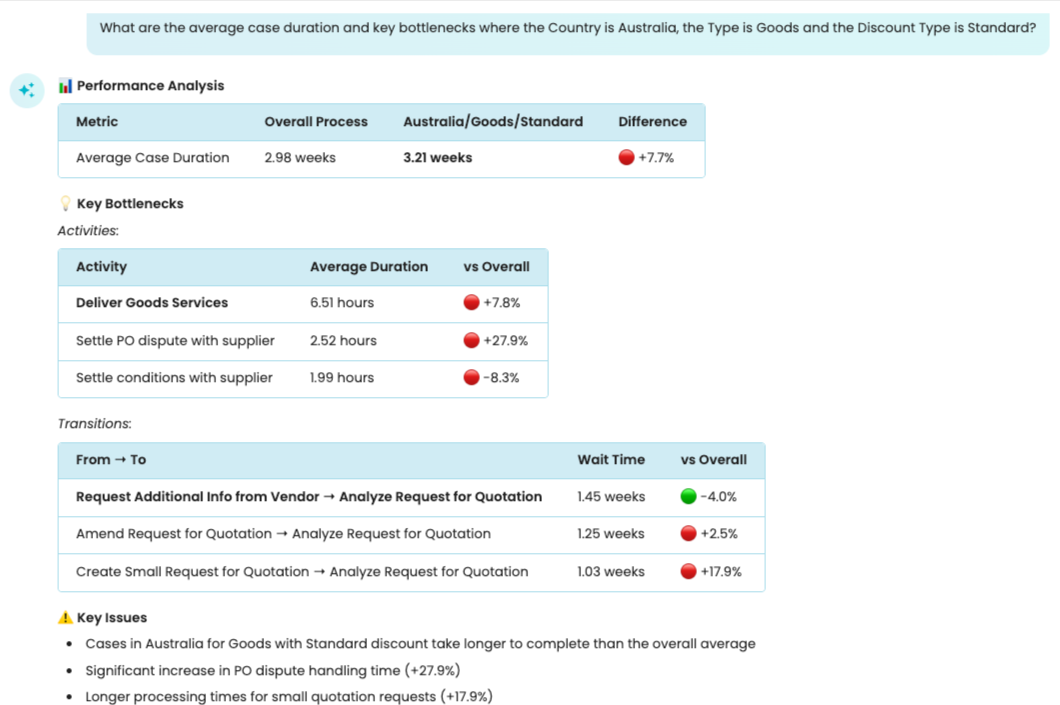Click the AI assistant sparkle avatar icon

(27, 90)
